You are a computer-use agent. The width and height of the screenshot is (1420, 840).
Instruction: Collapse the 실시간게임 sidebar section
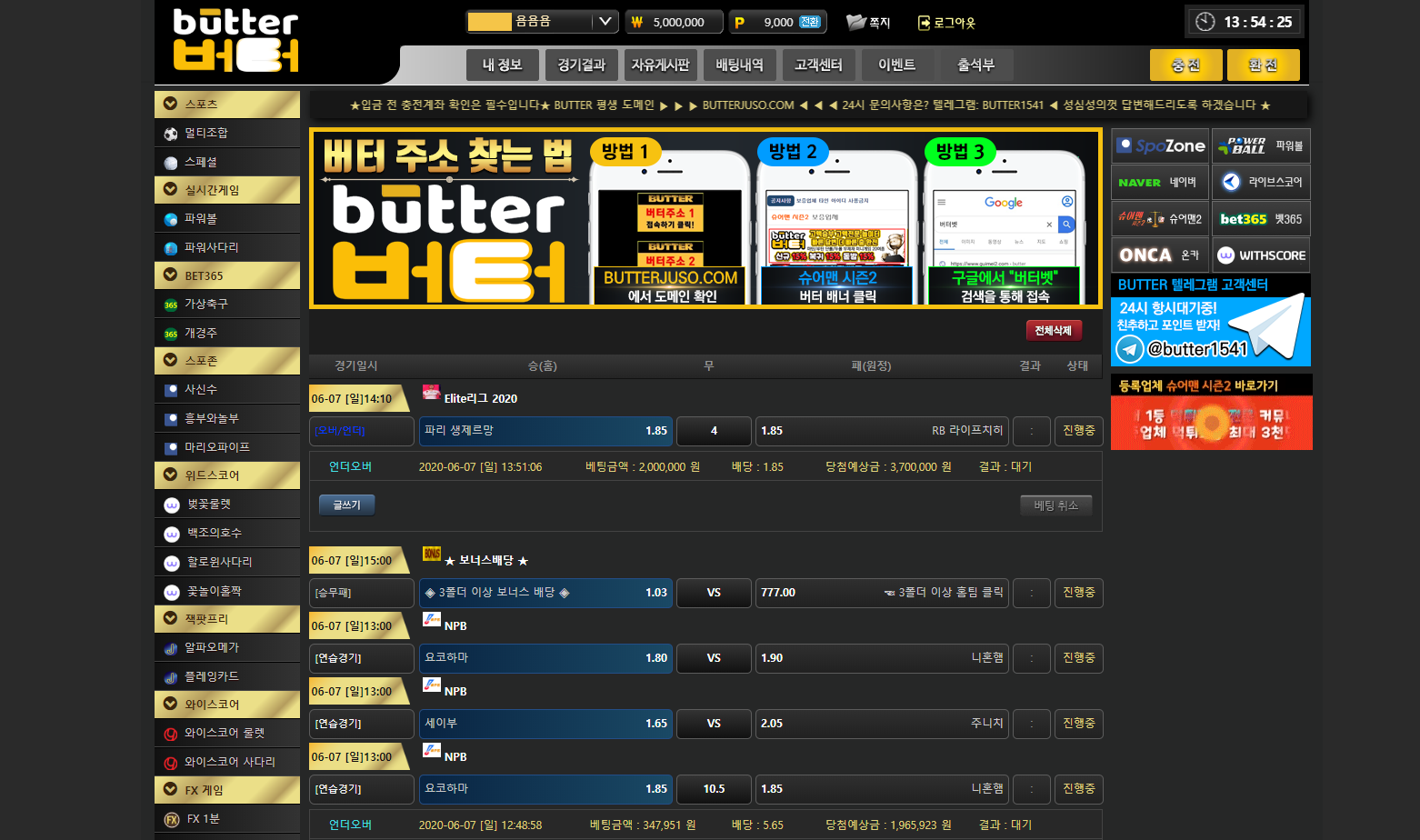170,189
